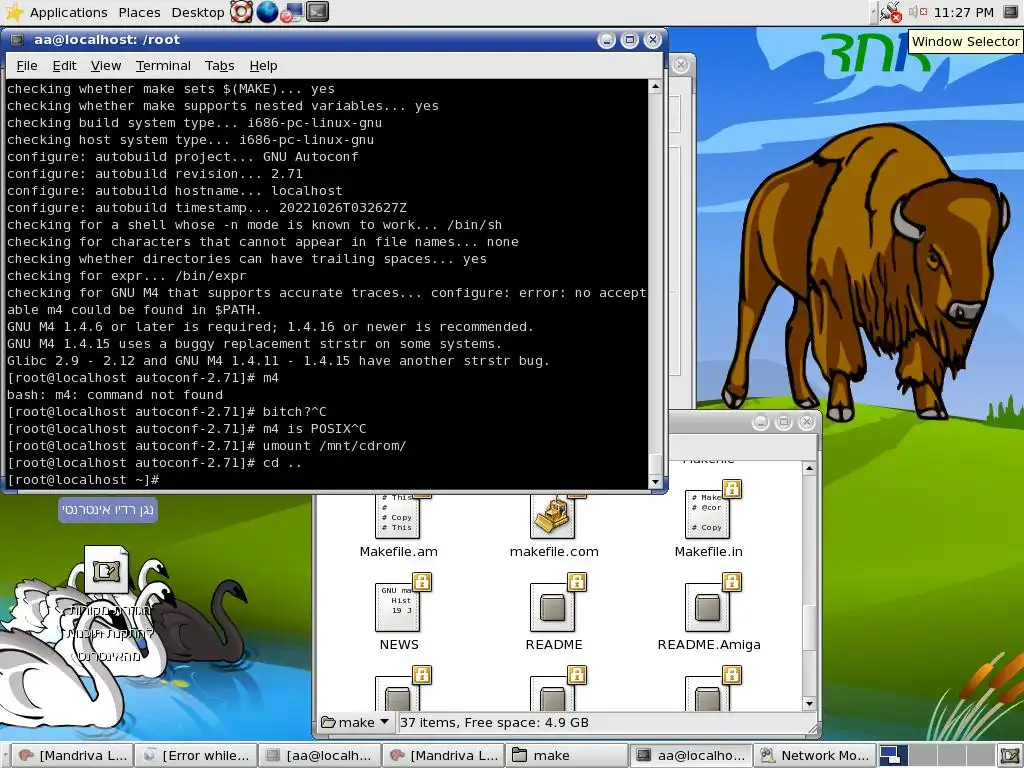Expand the notification area handle arrow
The image size is (1024, 768).
873,12
